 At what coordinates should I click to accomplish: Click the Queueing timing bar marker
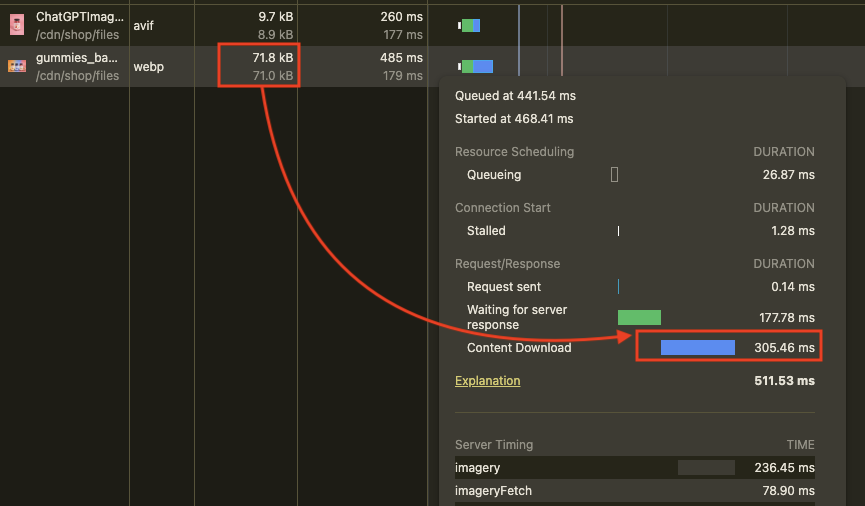[614, 175]
